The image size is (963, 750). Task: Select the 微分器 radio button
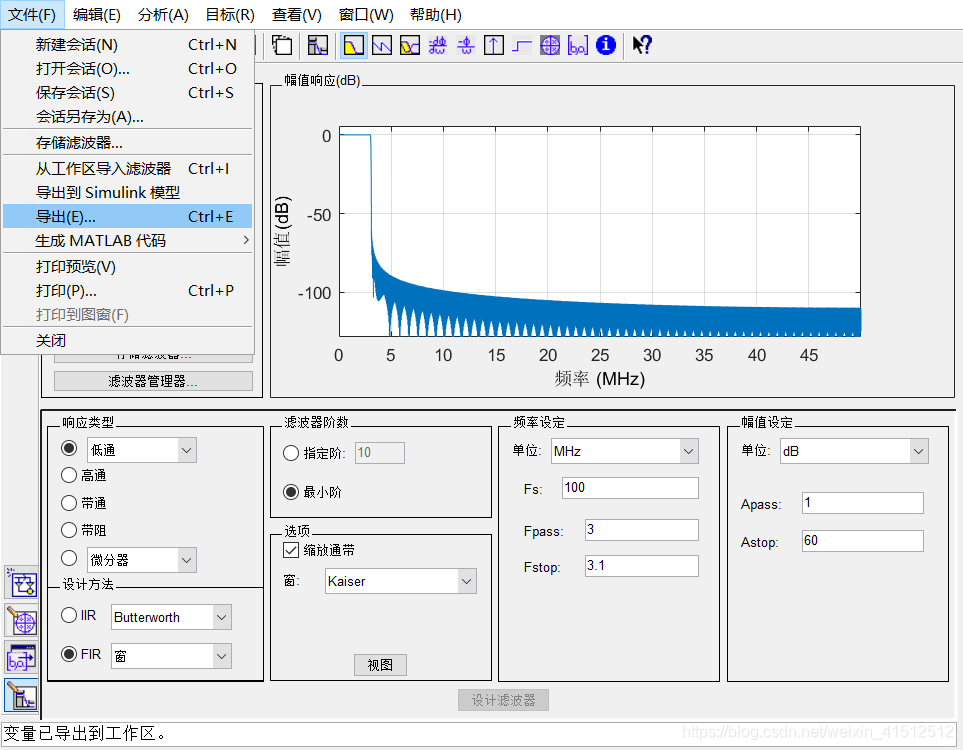(69, 558)
